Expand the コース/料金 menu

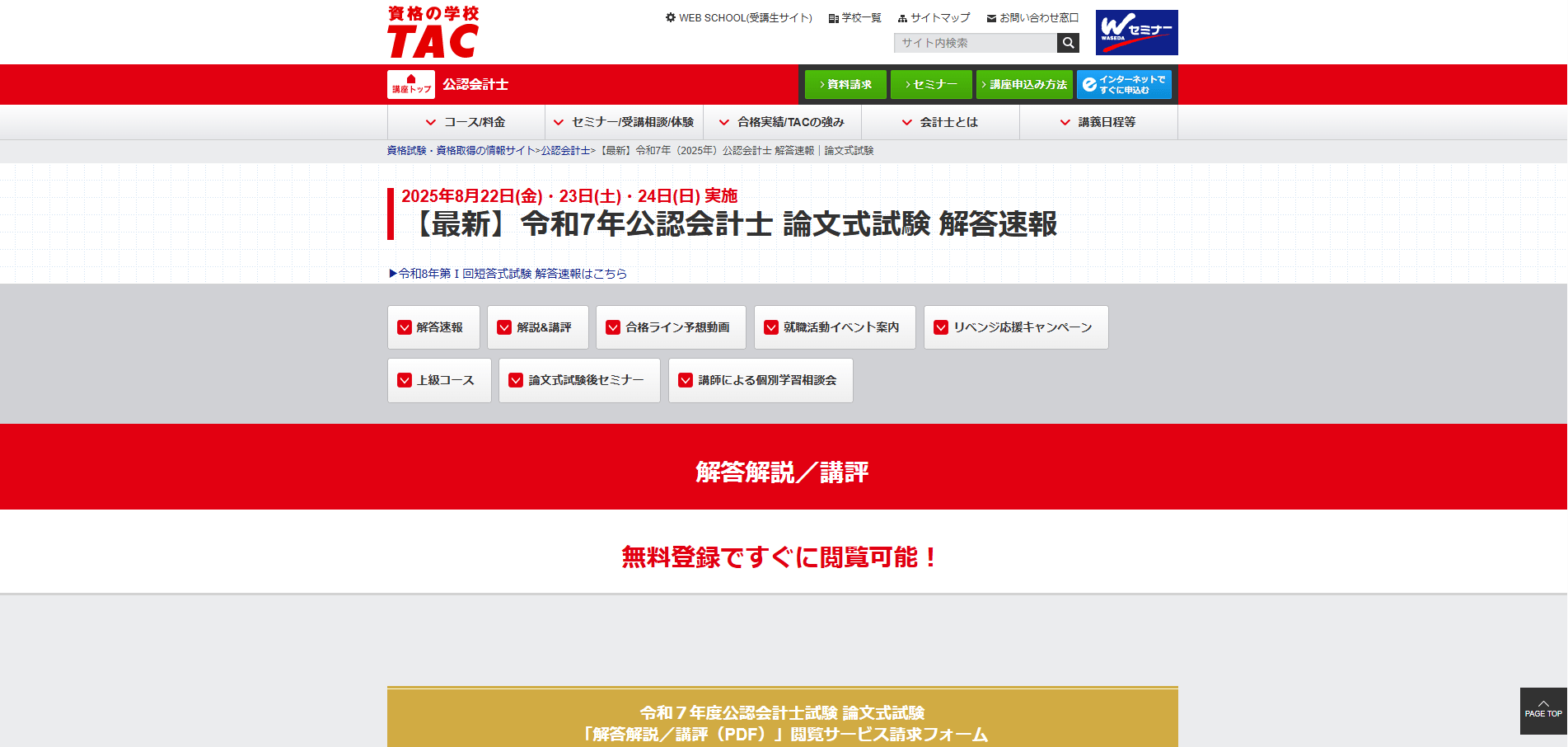point(466,122)
